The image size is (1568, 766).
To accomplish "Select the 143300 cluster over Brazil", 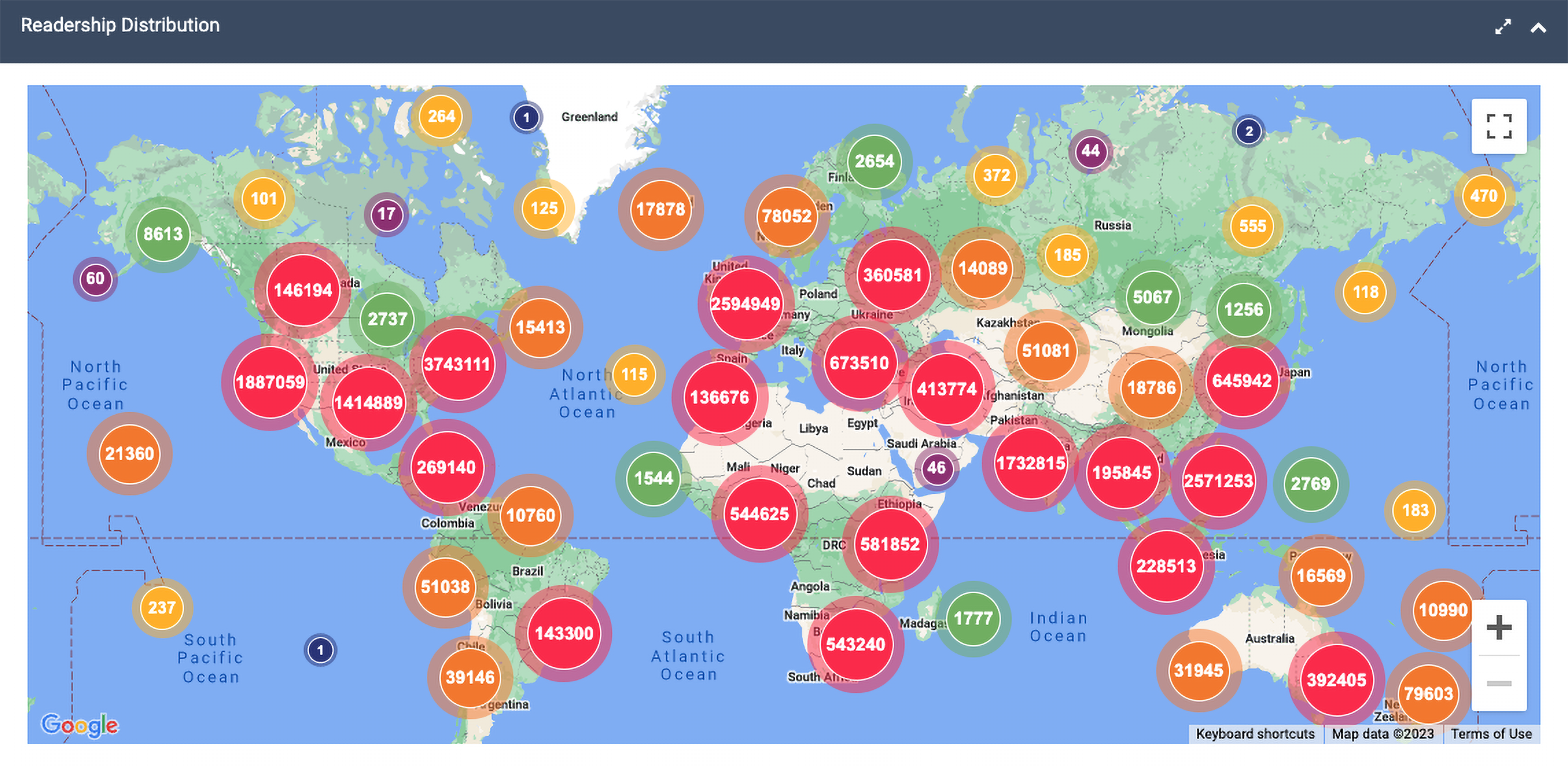I will (564, 633).
